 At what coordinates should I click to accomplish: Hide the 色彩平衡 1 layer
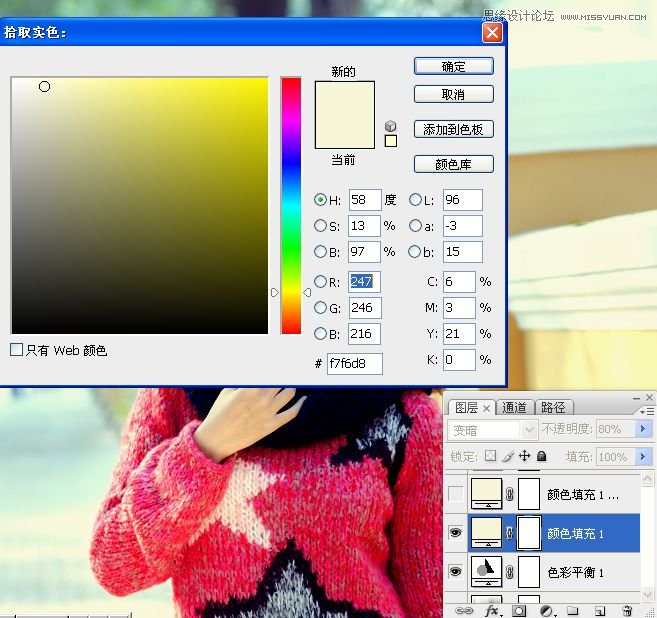coord(456,573)
